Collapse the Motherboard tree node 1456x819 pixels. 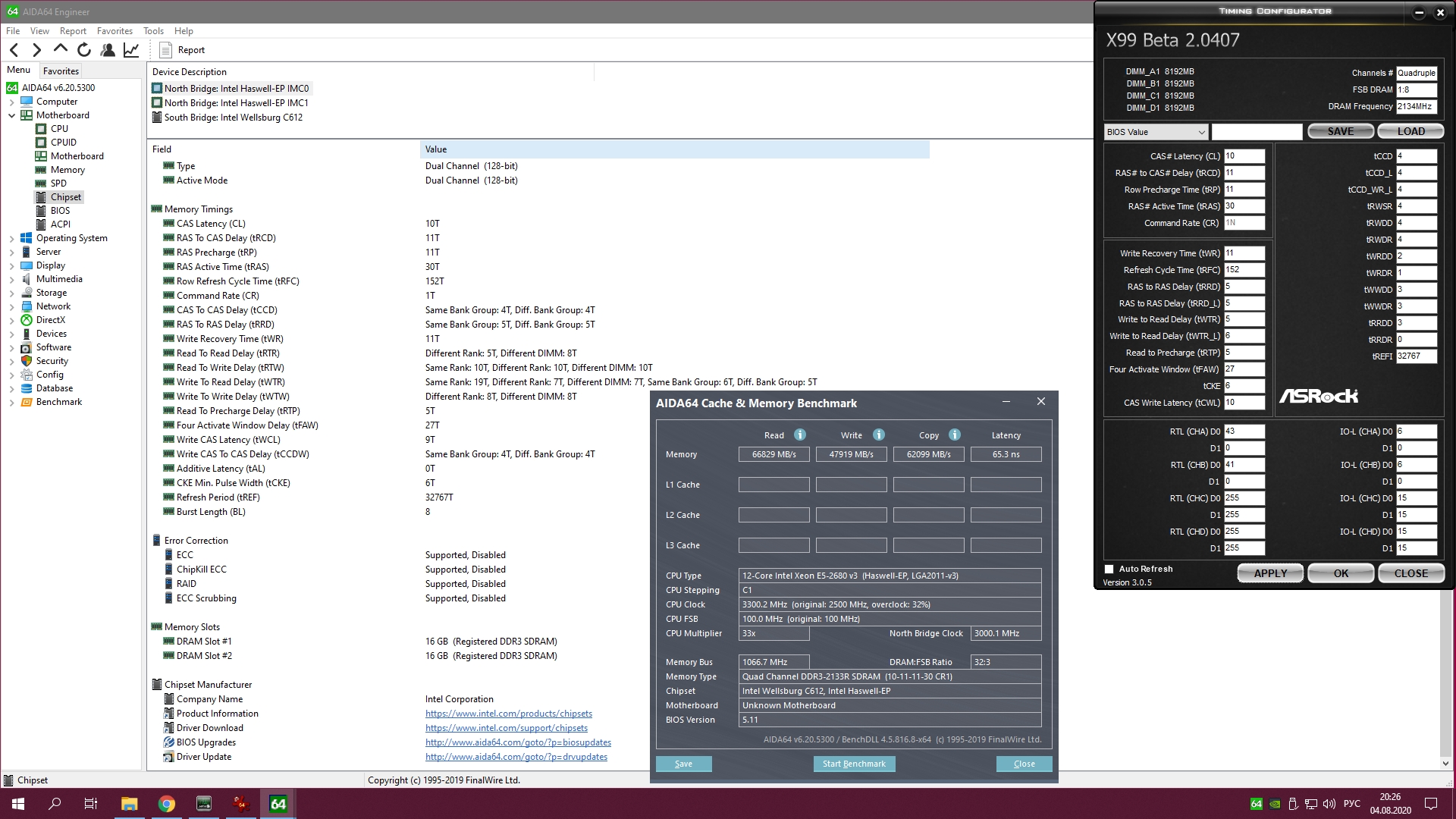pyautogui.click(x=11, y=115)
